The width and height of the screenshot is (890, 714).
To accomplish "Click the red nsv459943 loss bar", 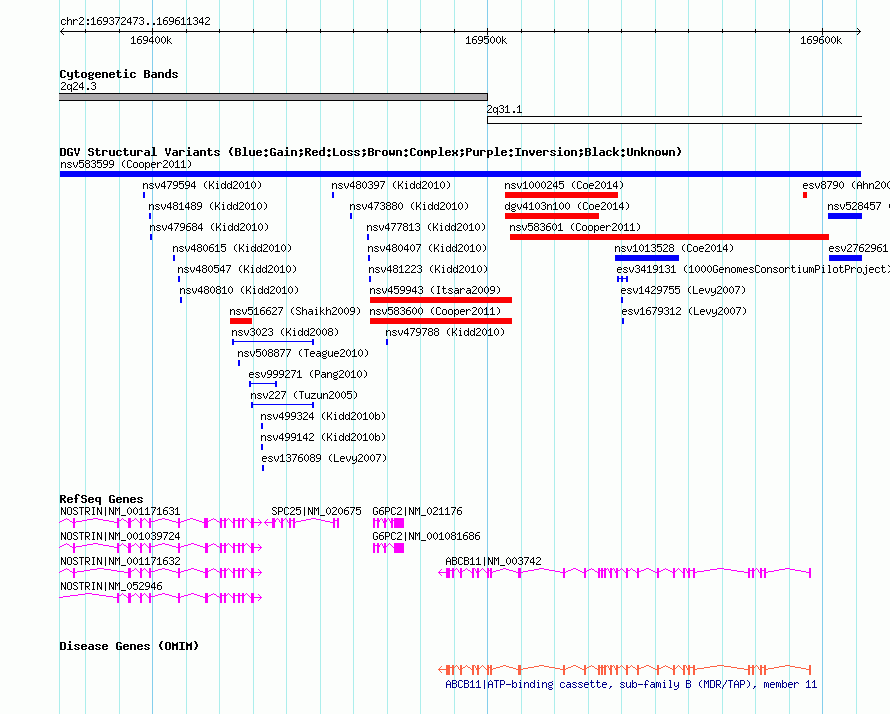I will click(x=441, y=300).
